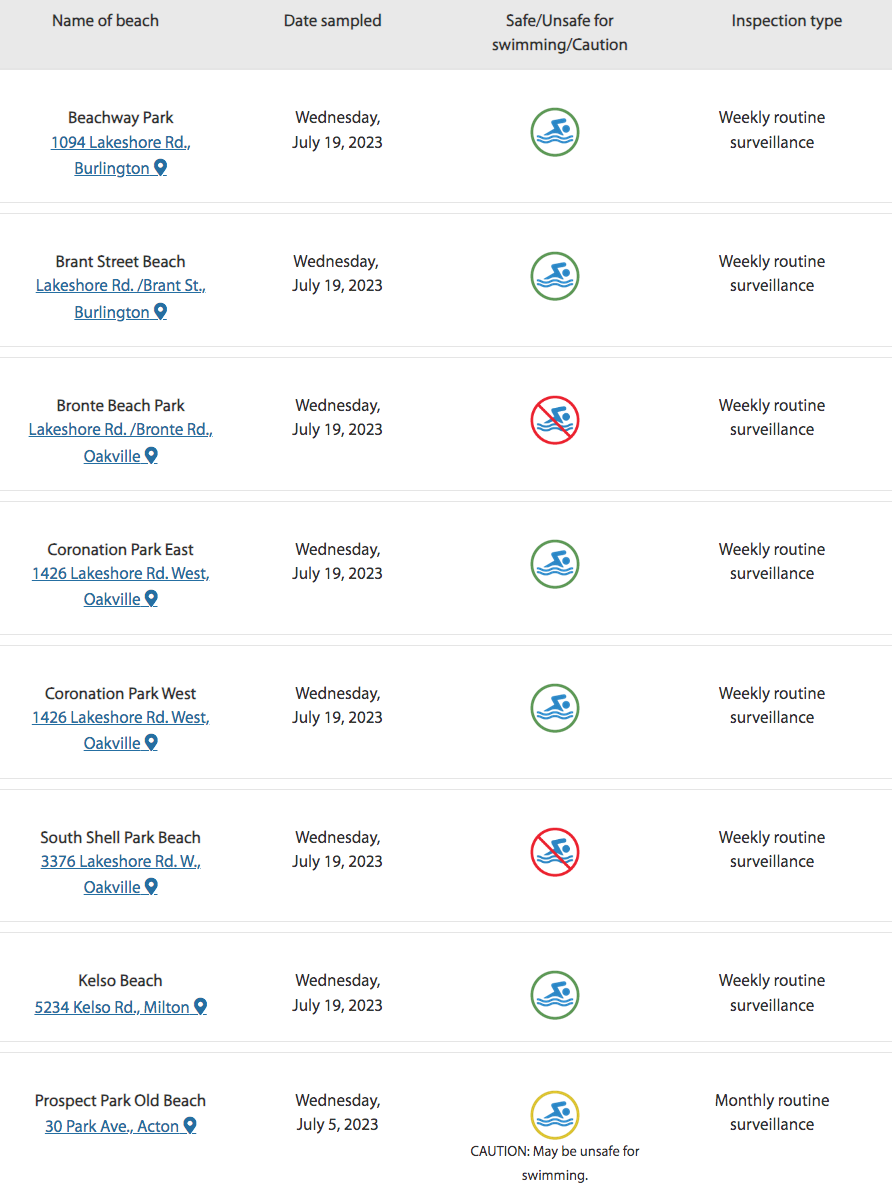Open 5234 Kelso Rd., Milton link
Image resolution: width=892 pixels, height=1192 pixels.
[112, 1007]
